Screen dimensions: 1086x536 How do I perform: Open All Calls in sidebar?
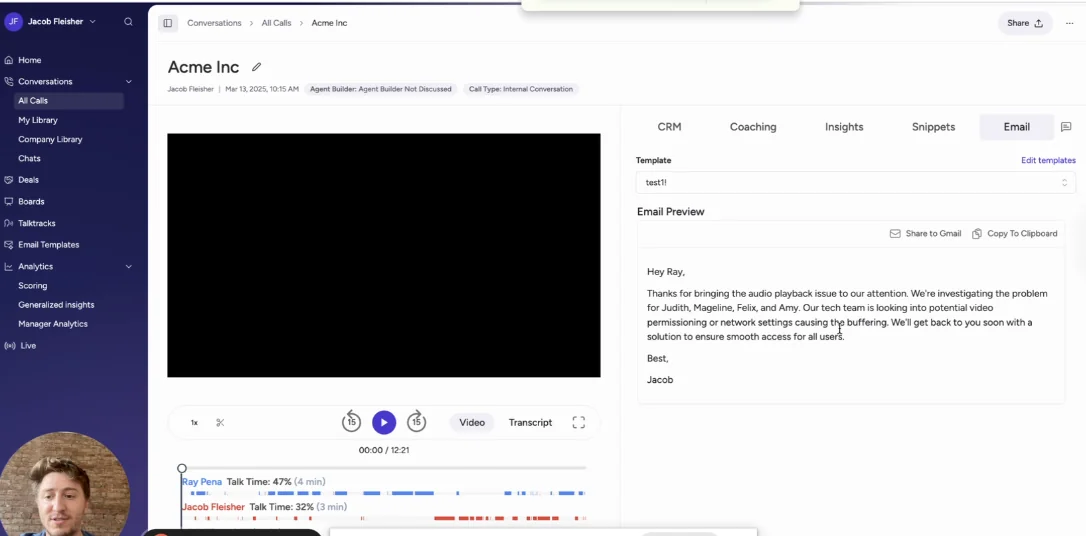[x=68, y=100]
